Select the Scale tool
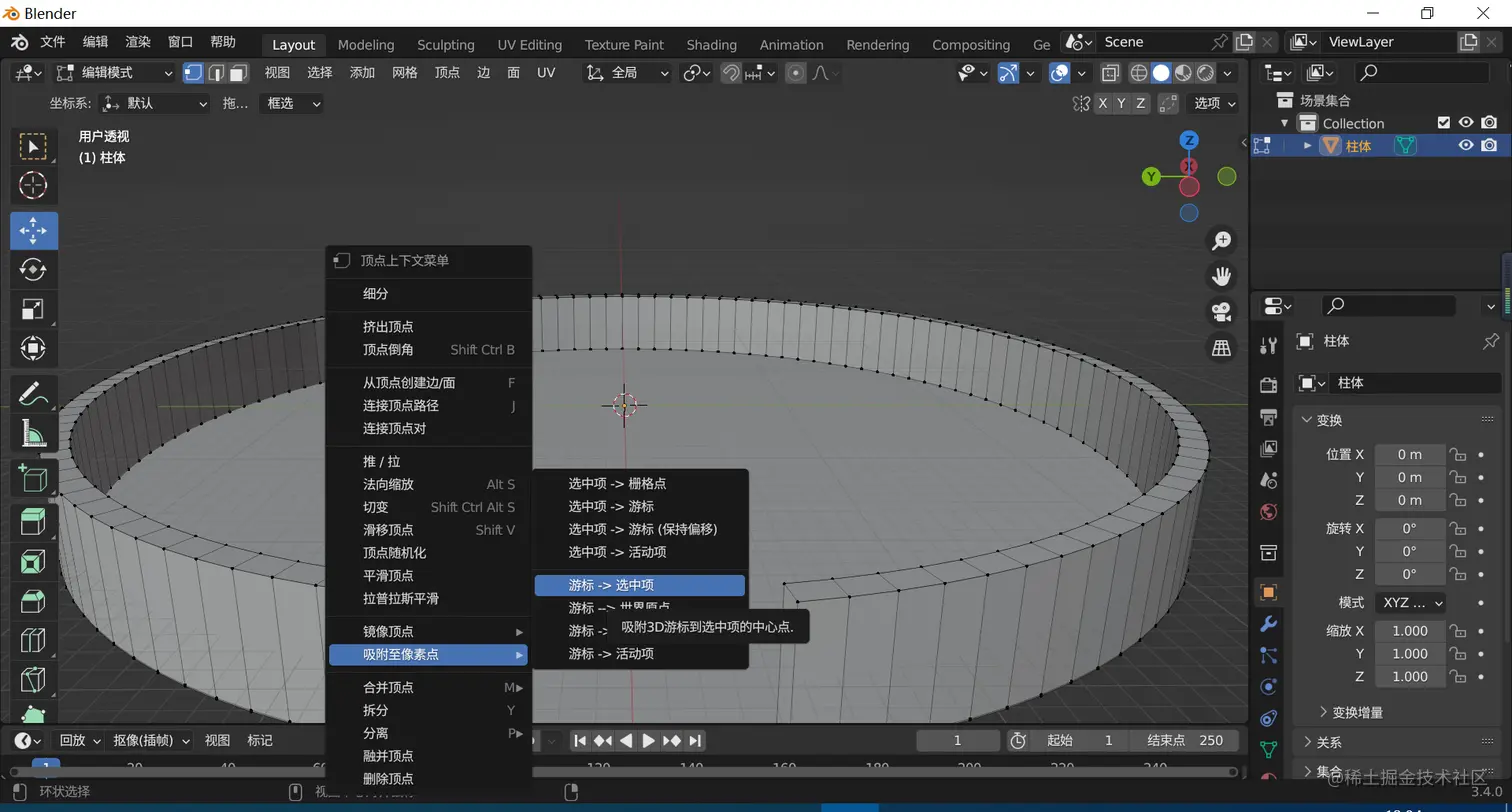 (x=33, y=309)
